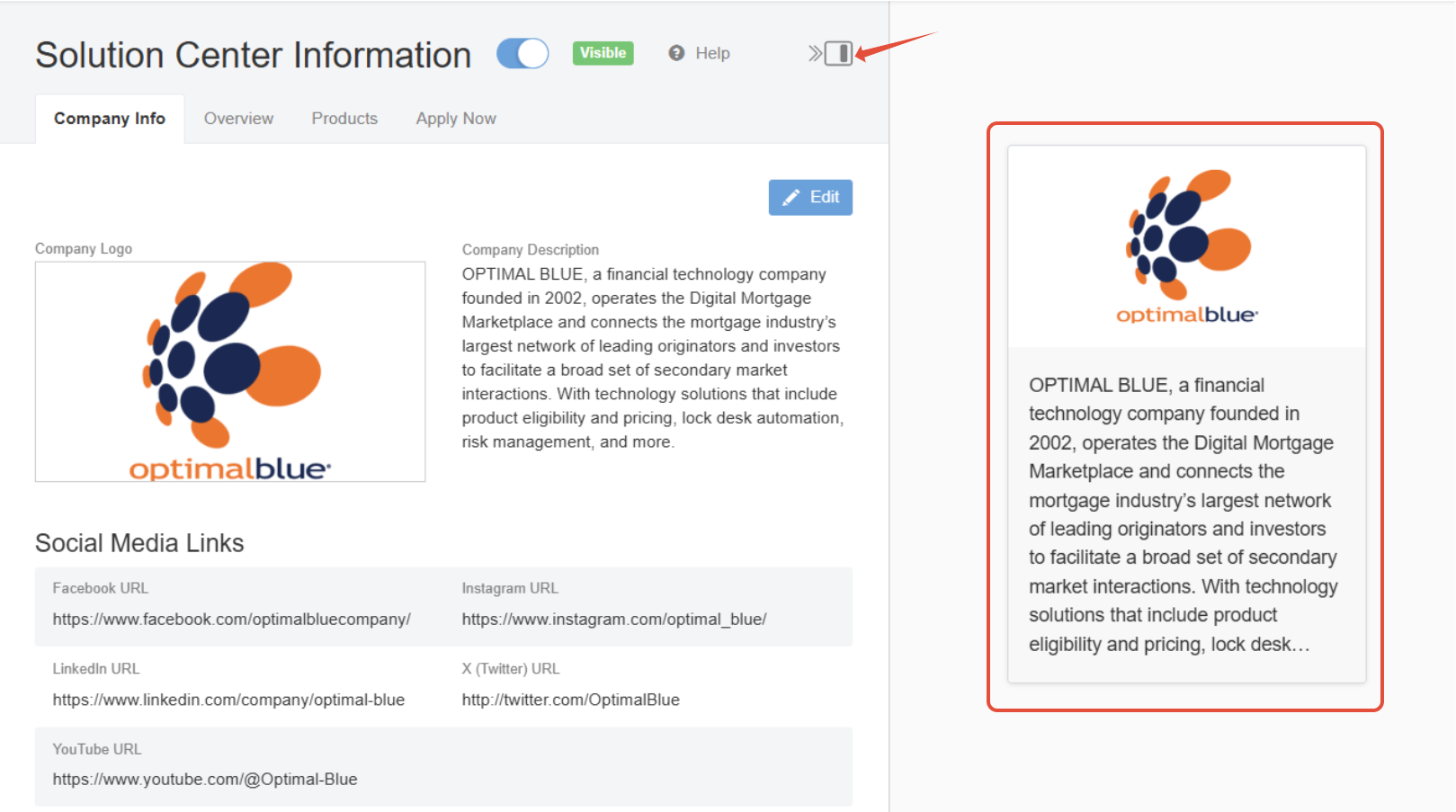Click the Solution Center Information title
This screenshot has height=812, width=1456.
(254, 55)
